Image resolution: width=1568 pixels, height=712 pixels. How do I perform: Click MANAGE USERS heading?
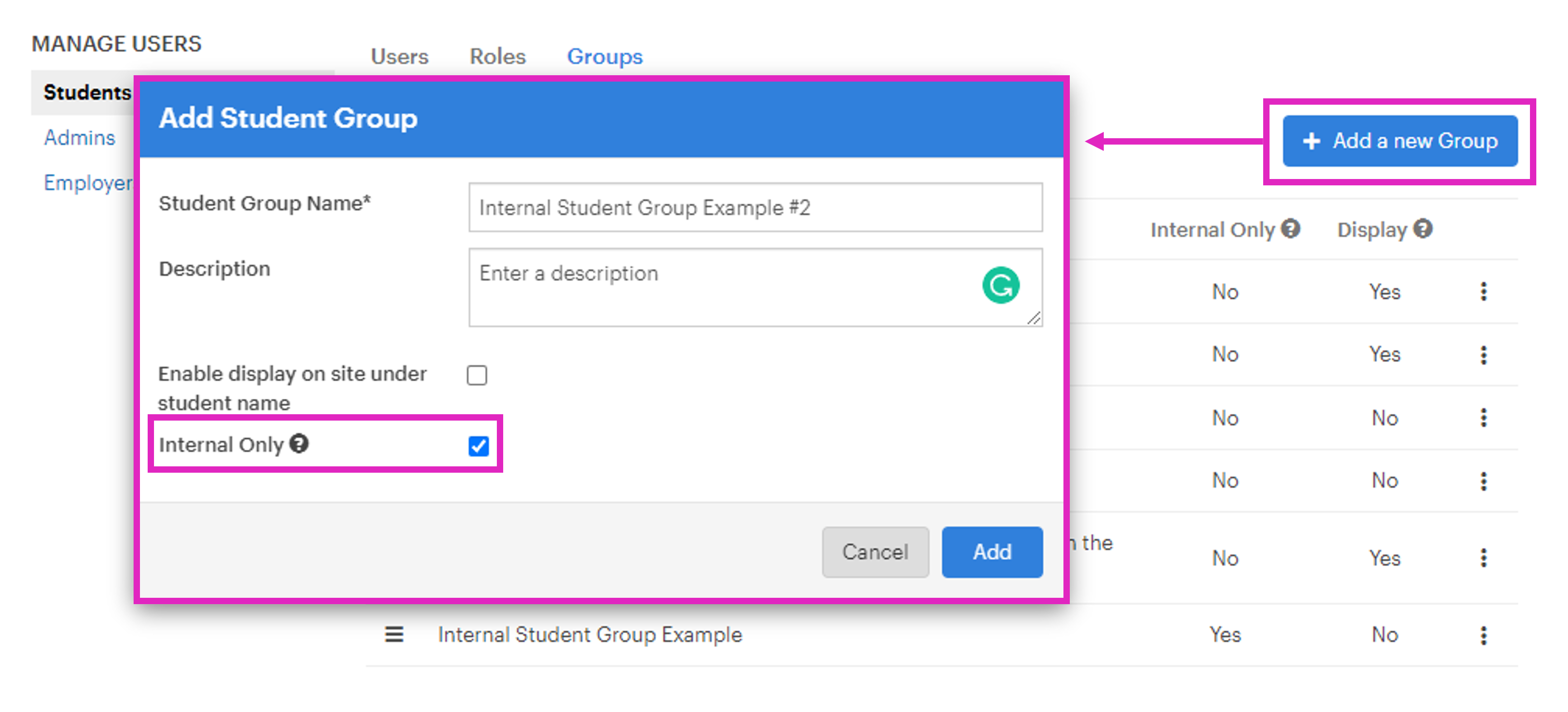116,43
